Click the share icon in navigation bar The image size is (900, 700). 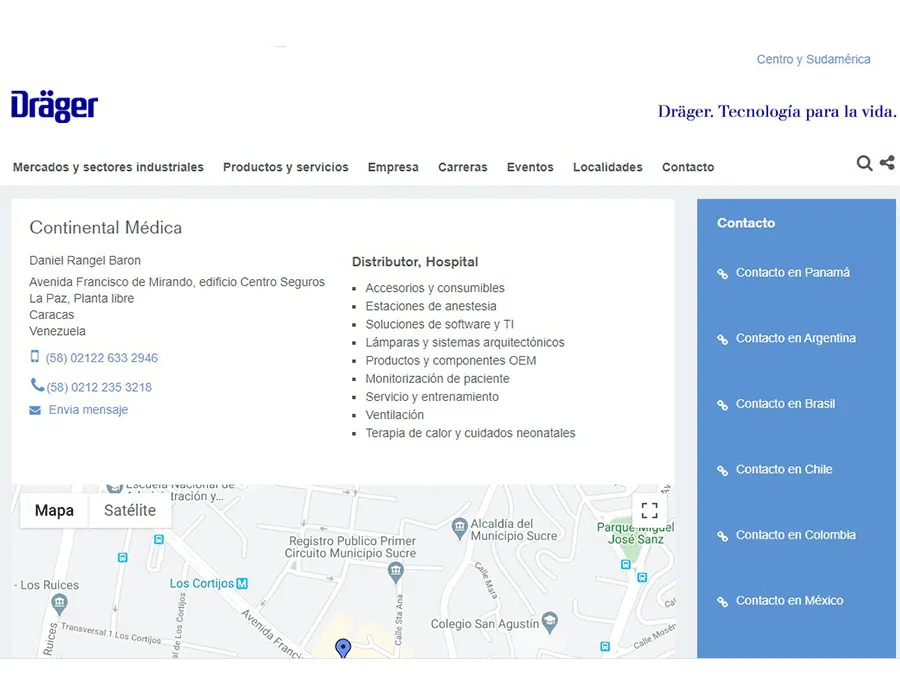click(x=887, y=162)
